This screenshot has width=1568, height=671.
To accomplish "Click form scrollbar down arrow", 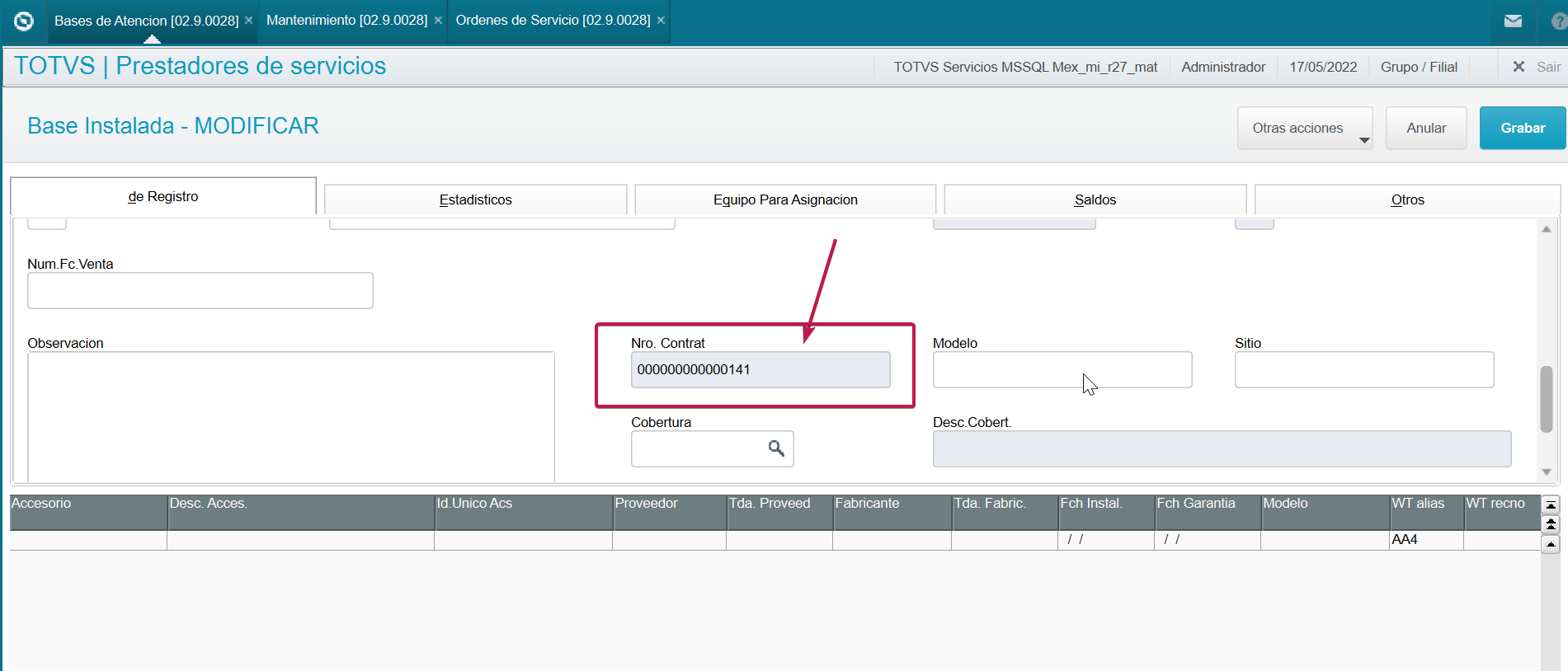I will pos(1547,472).
